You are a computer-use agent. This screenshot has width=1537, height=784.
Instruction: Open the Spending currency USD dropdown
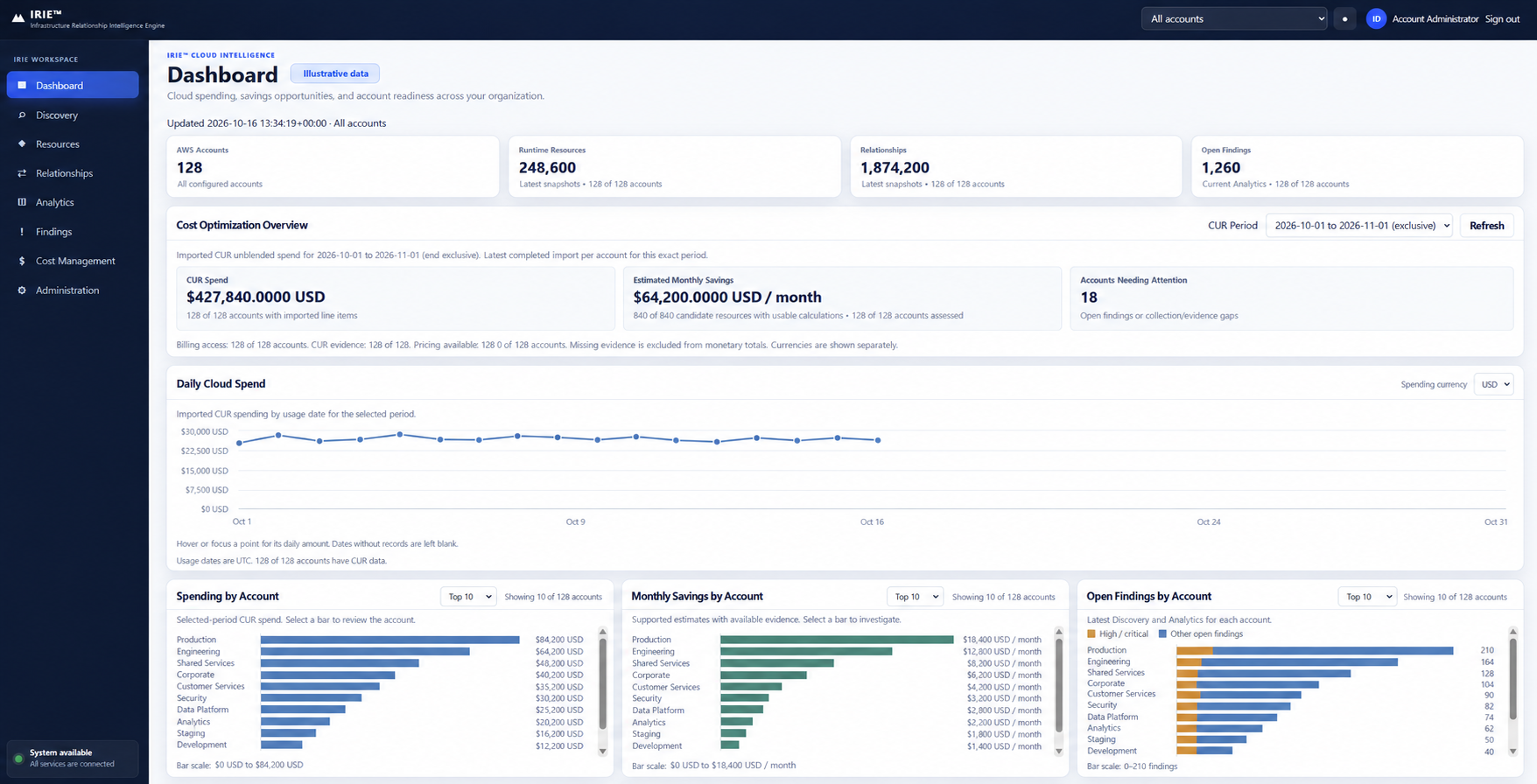tap(1494, 384)
